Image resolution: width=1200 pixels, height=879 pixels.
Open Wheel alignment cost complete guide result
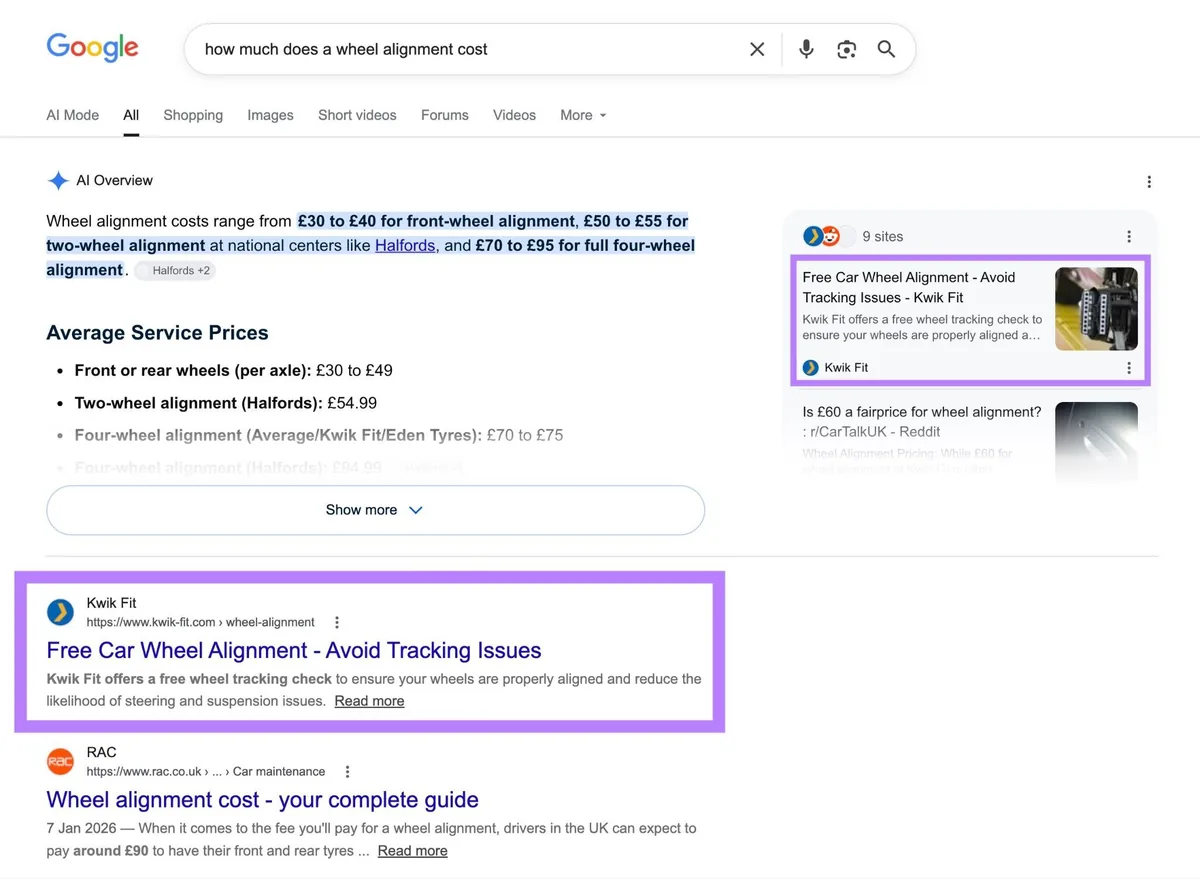coord(262,800)
